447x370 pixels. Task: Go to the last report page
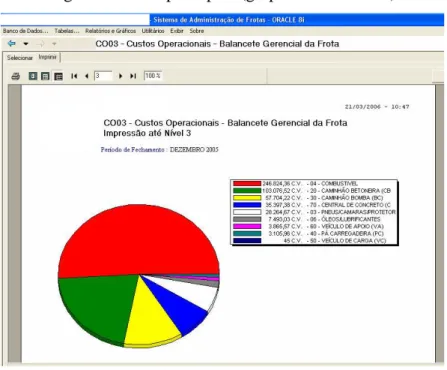tap(133, 76)
